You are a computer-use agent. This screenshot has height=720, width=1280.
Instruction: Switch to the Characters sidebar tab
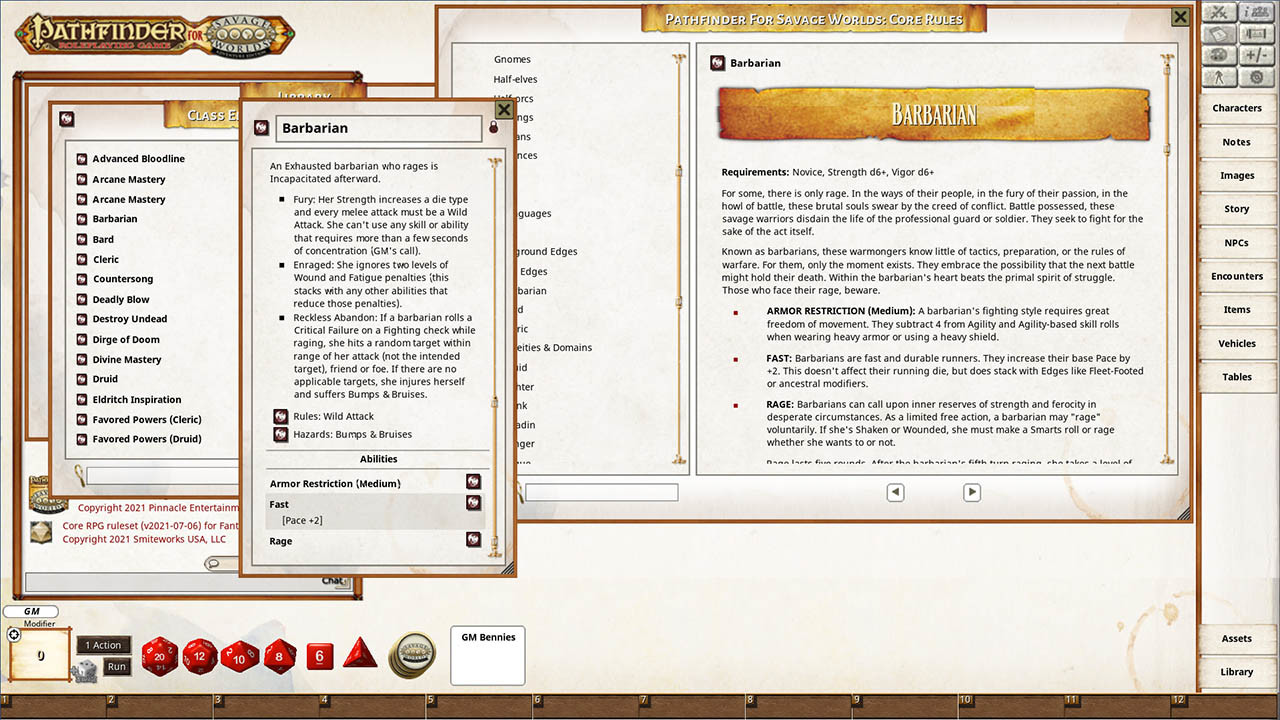[x=1237, y=108]
